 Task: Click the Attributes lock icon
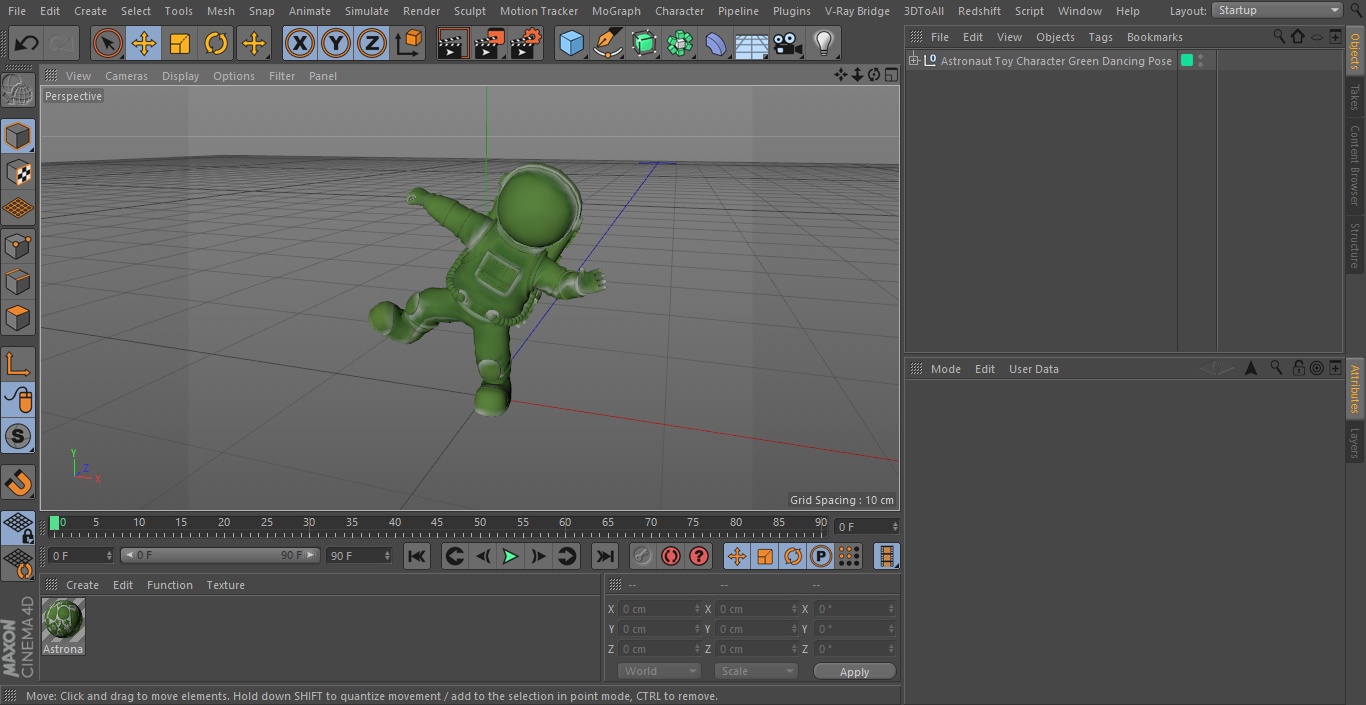tap(1297, 368)
